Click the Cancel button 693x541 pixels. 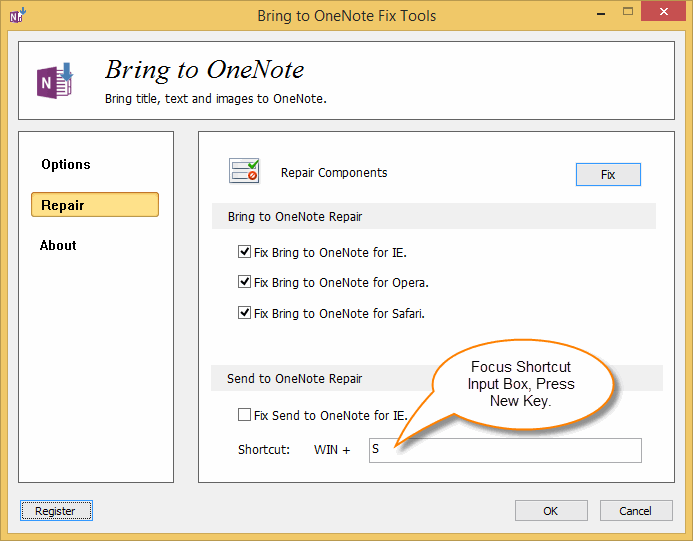[636, 511]
